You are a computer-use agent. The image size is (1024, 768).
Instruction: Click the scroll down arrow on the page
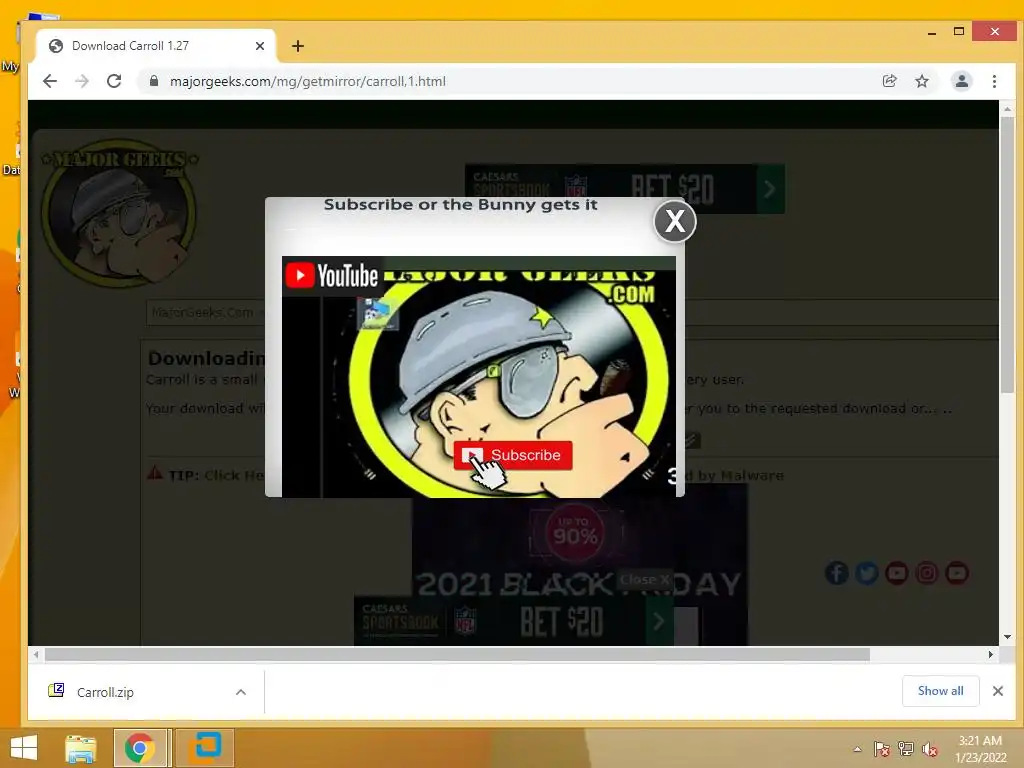point(1007,637)
